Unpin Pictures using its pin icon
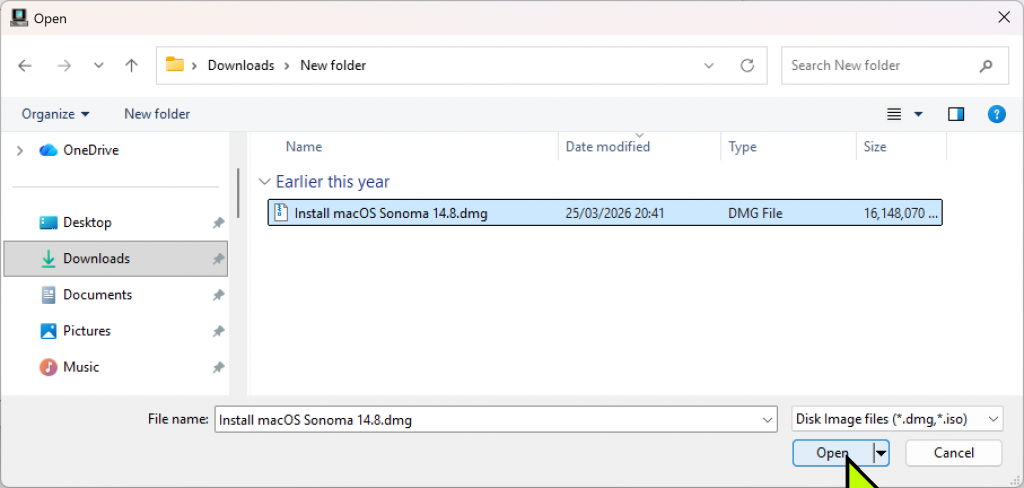 (x=218, y=332)
